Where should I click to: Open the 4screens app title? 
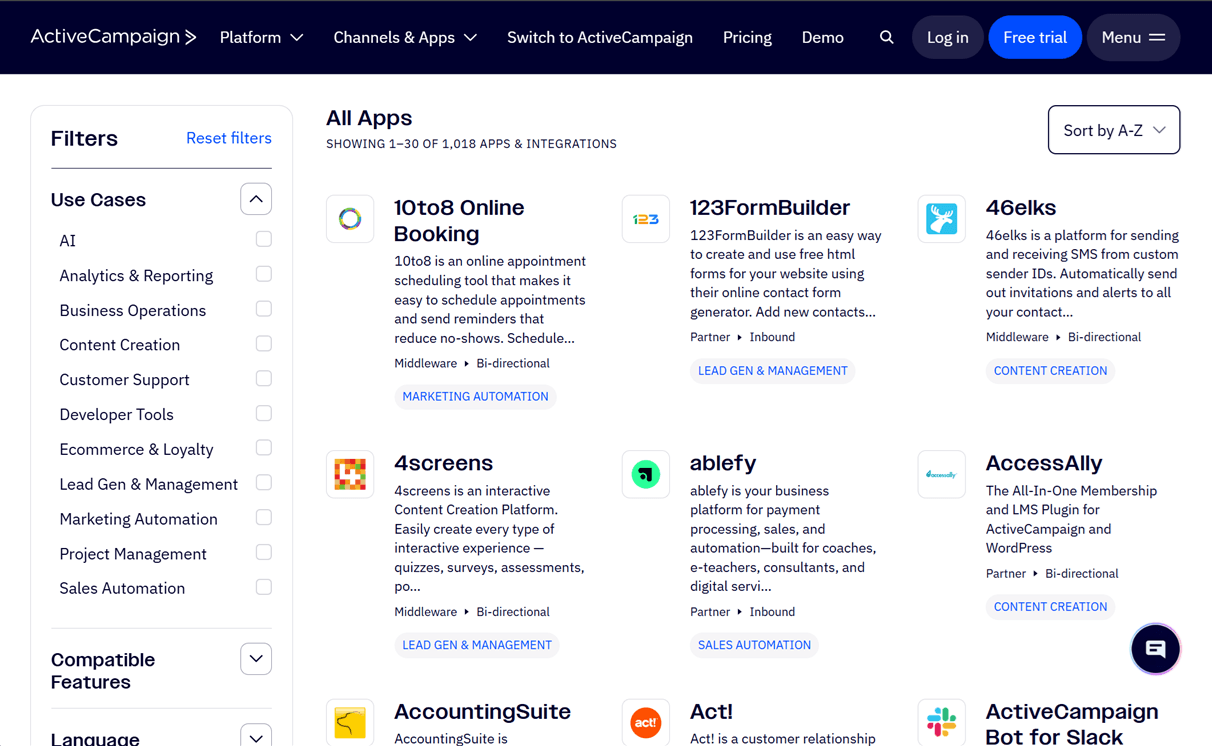(443, 463)
